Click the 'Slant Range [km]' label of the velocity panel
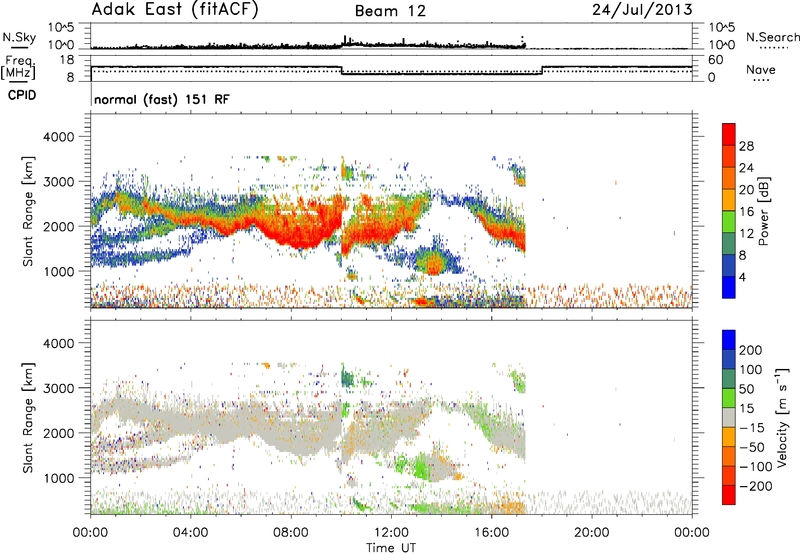This screenshot has height=554, width=800. click(x=28, y=417)
